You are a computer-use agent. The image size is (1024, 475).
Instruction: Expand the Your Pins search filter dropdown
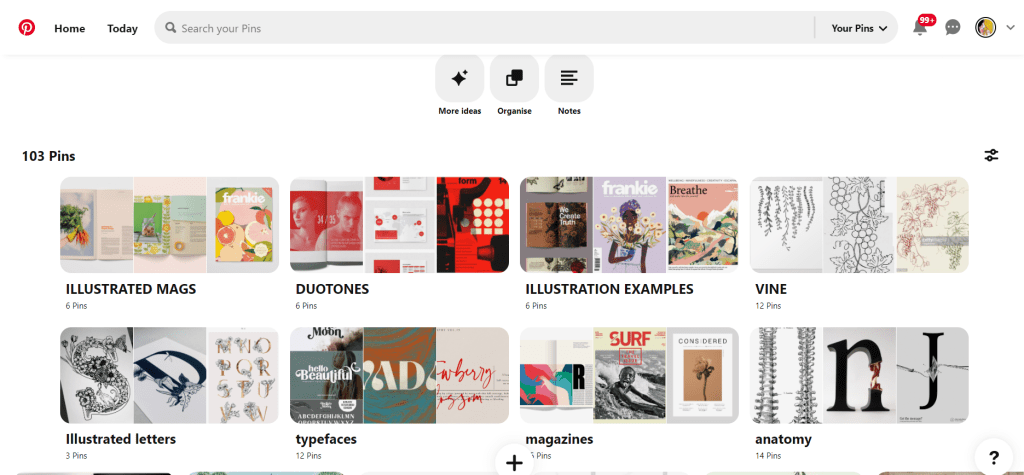click(x=859, y=28)
